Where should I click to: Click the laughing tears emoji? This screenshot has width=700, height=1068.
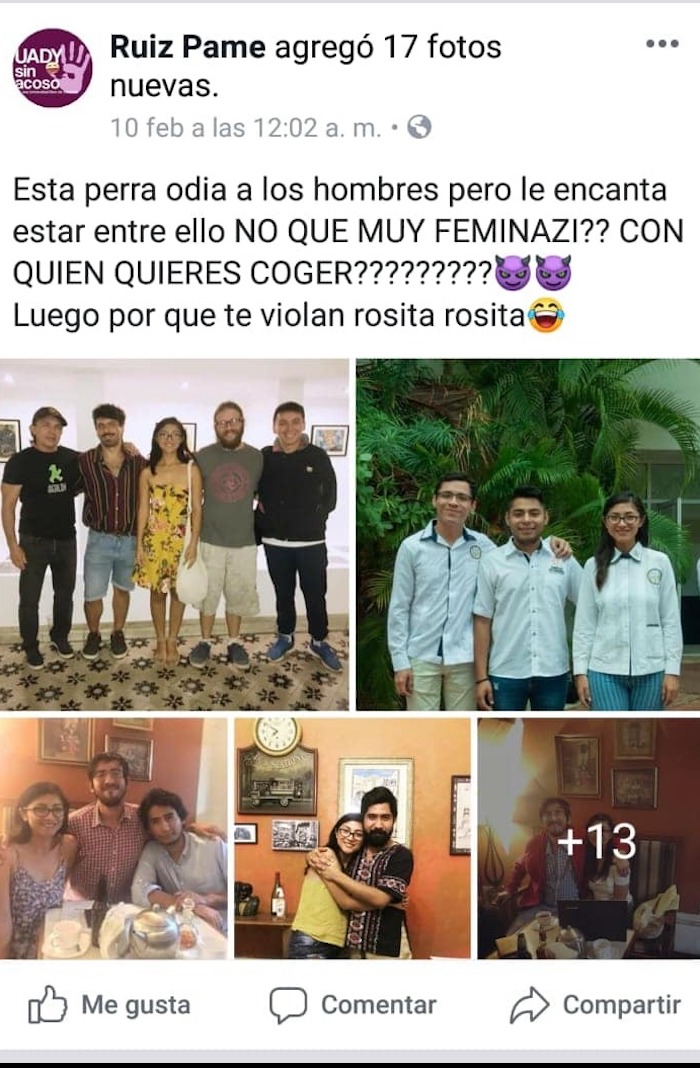546,315
